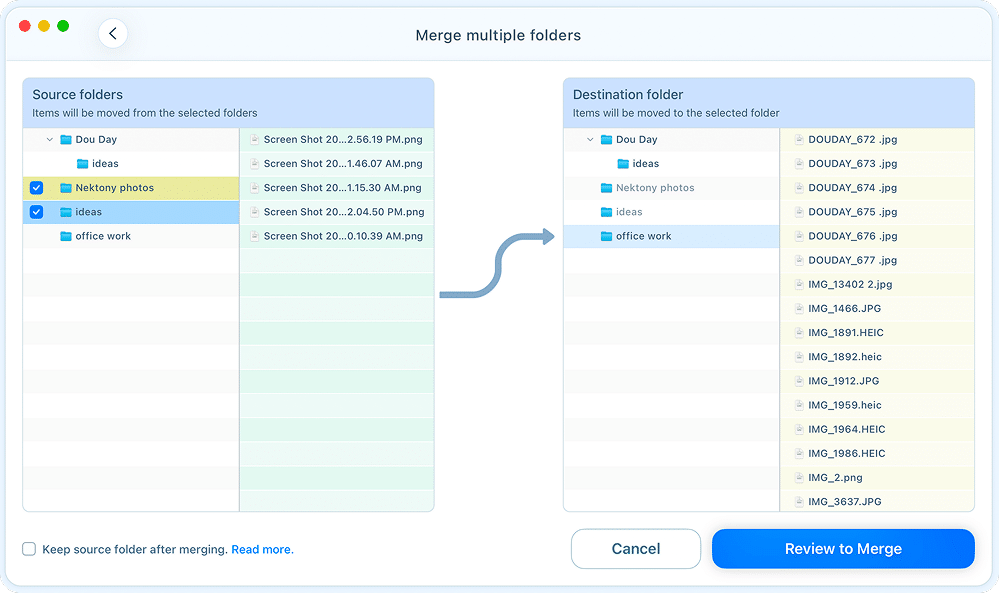This screenshot has width=999, height=593.
Task: Click the Nektony photos folder icon in Source folders
Action: 66,188
